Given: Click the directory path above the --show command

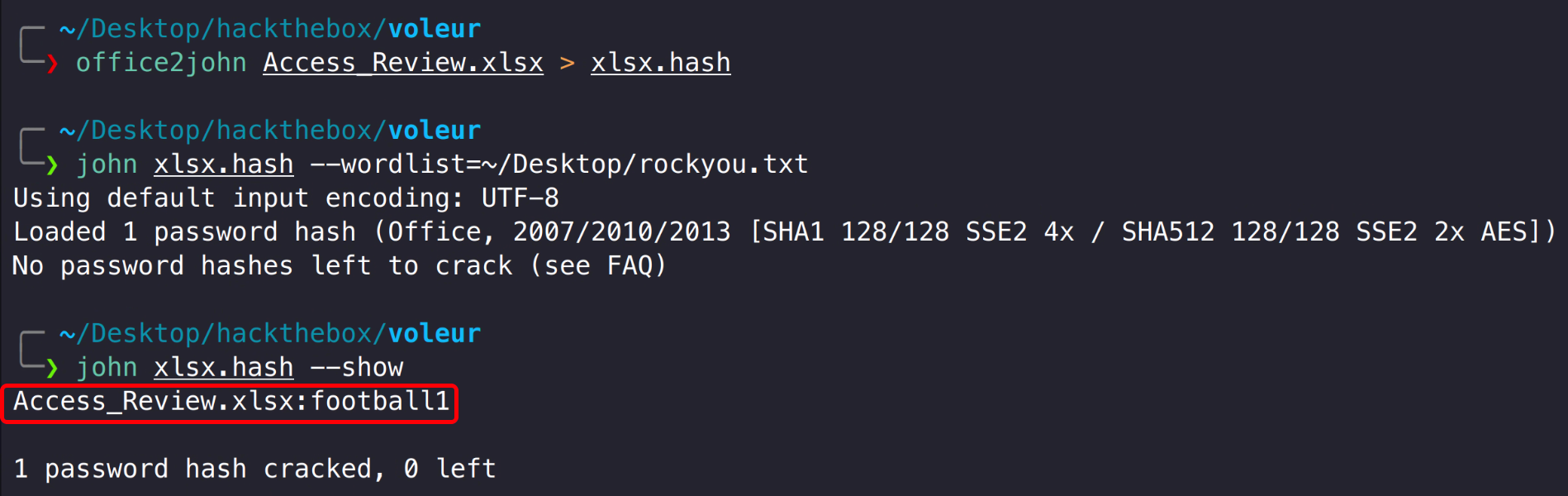Looking at the screenshot, I should click(x=269, y=334).
